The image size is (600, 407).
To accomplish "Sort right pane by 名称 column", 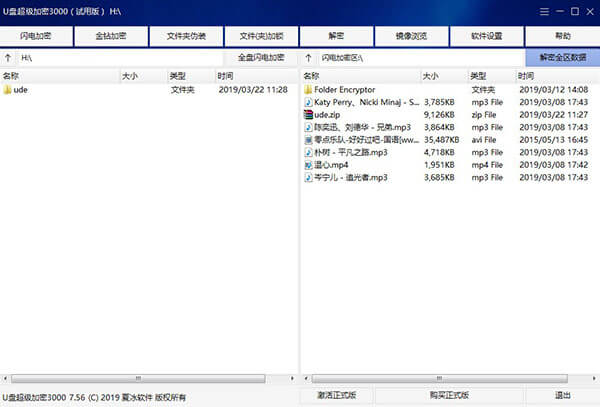I will [x=361, y=76].
